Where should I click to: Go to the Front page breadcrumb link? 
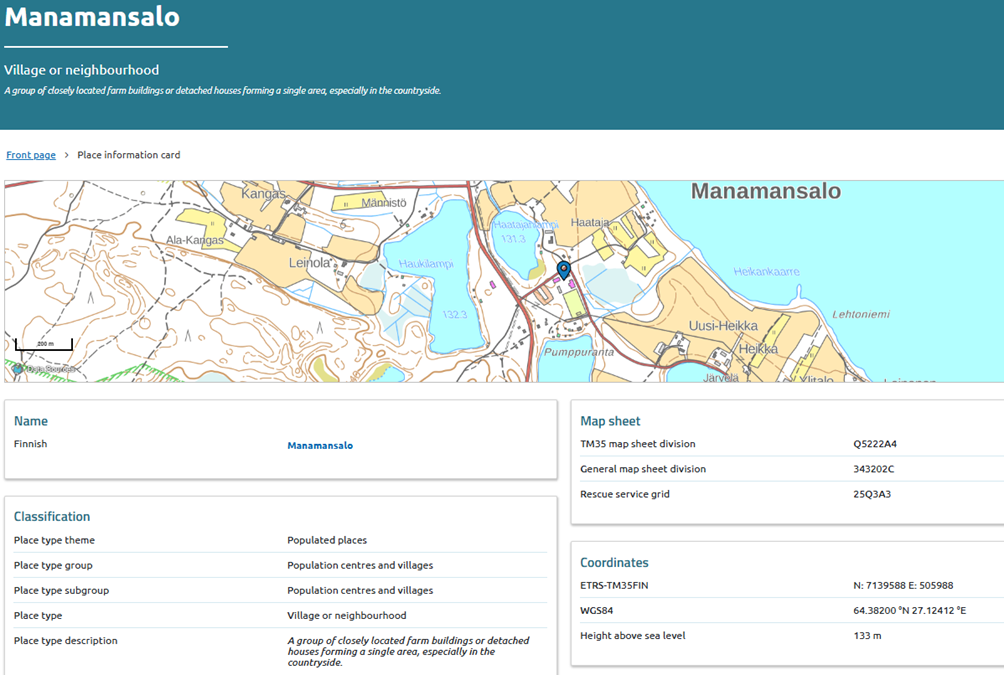coord(31,155)
